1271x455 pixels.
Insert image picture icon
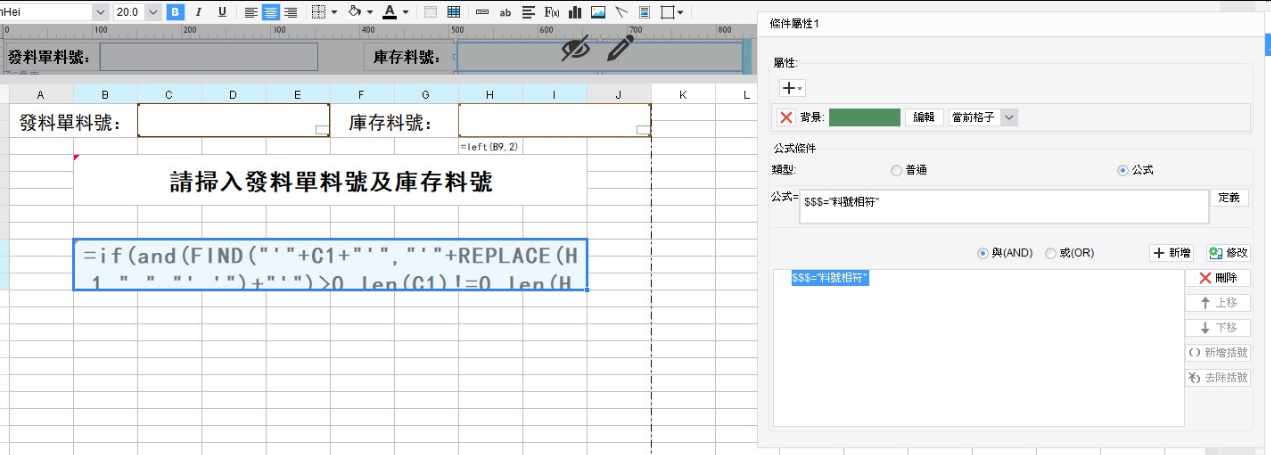click(x=598, y=12)
